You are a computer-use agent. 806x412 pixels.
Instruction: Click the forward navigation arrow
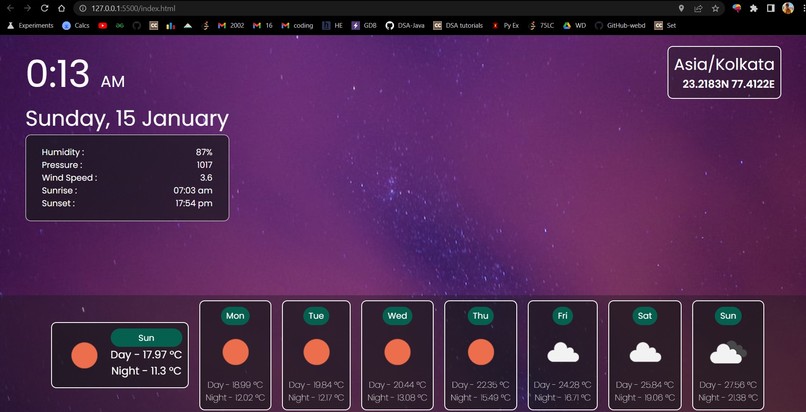point(27,8)
